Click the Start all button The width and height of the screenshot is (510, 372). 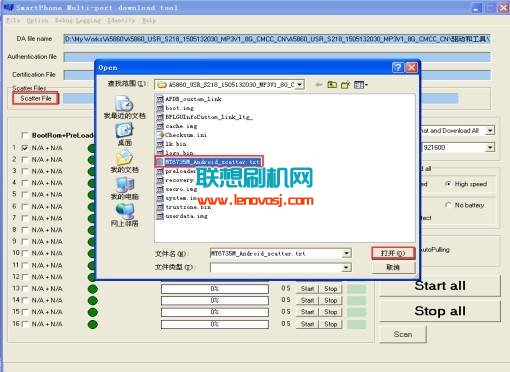(x=440, y=286)
